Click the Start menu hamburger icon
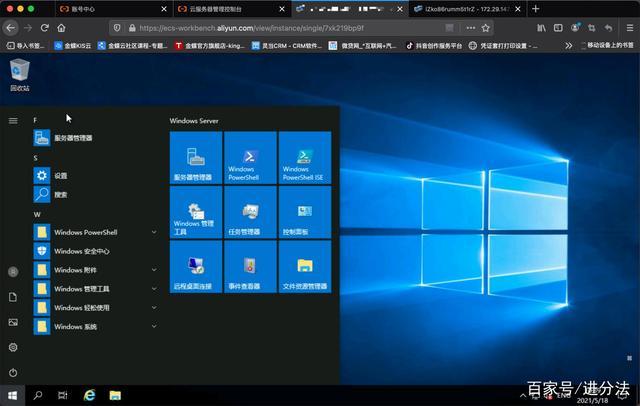Viewport: 640px width, 406px height. tap(13, 120)
